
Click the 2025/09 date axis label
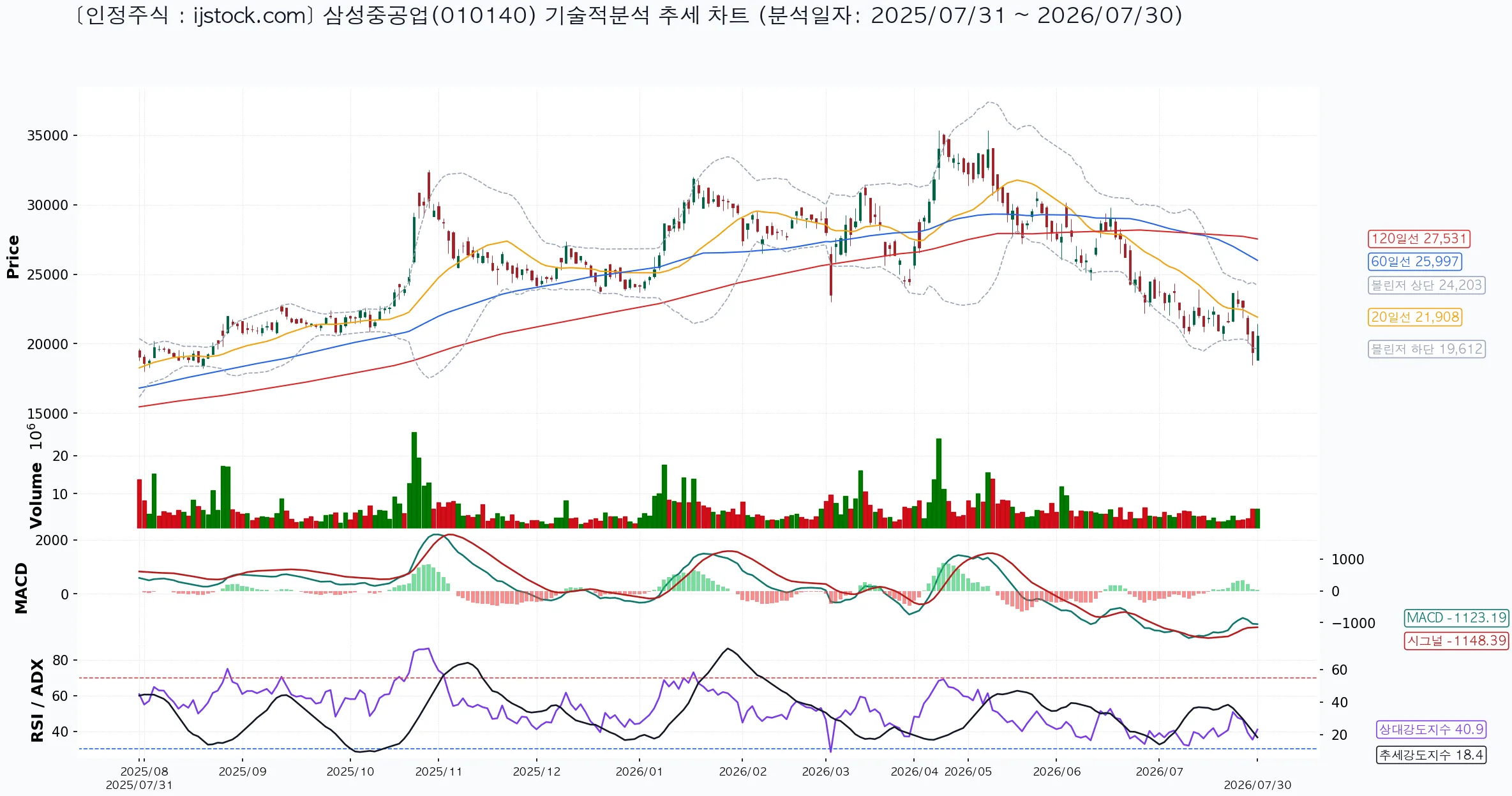click(x=243, y=771)
